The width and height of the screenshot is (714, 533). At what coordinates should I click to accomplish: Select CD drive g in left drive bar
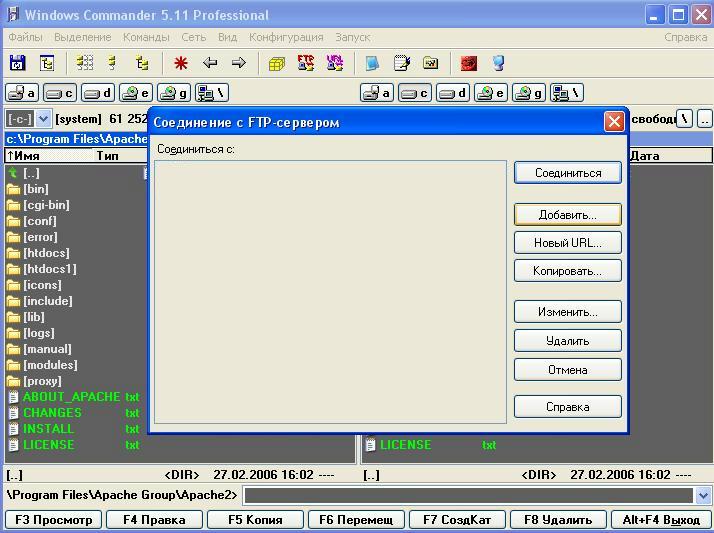coord(173,93)
